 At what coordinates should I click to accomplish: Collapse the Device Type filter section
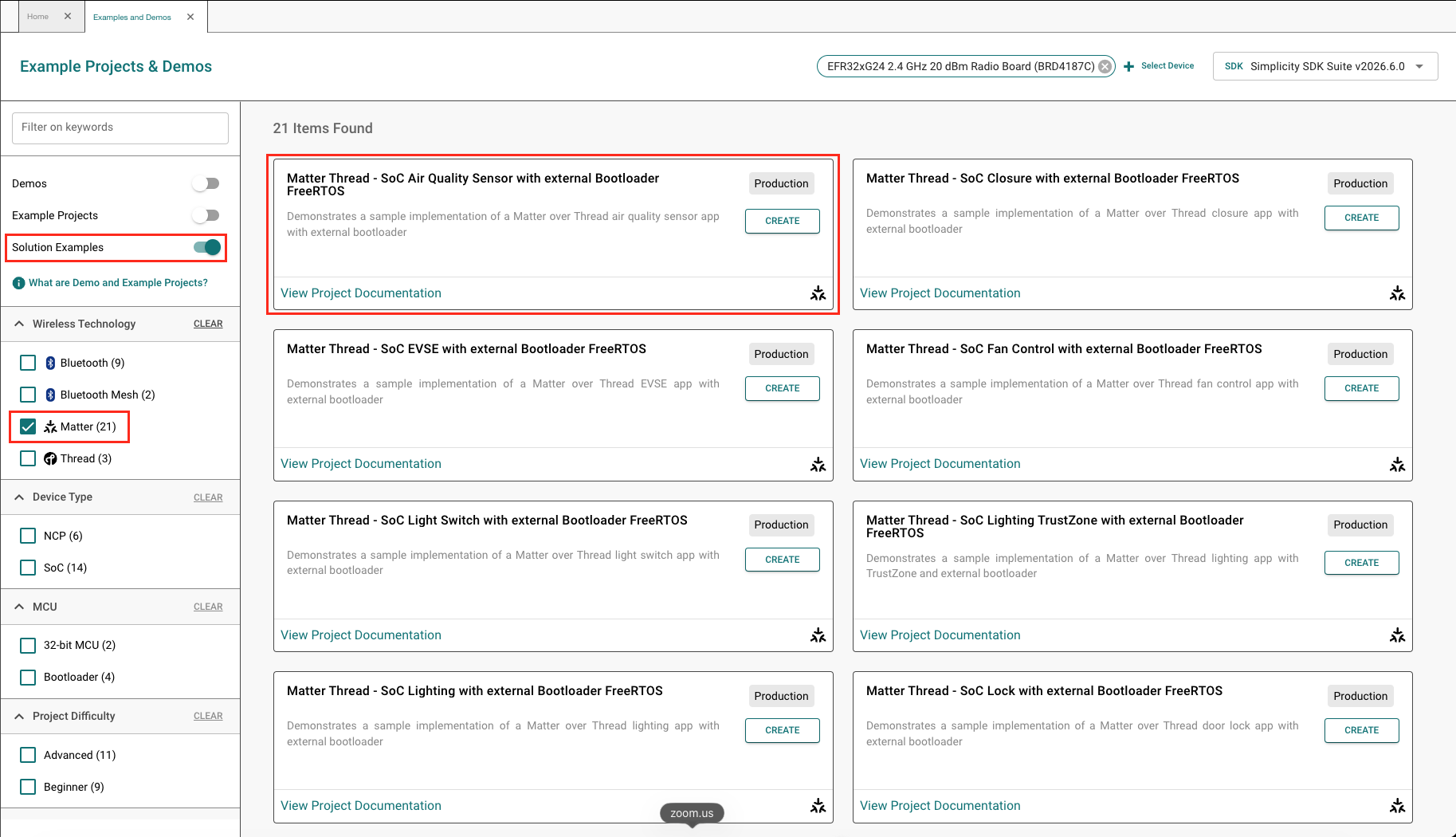[x=19, y=497]
